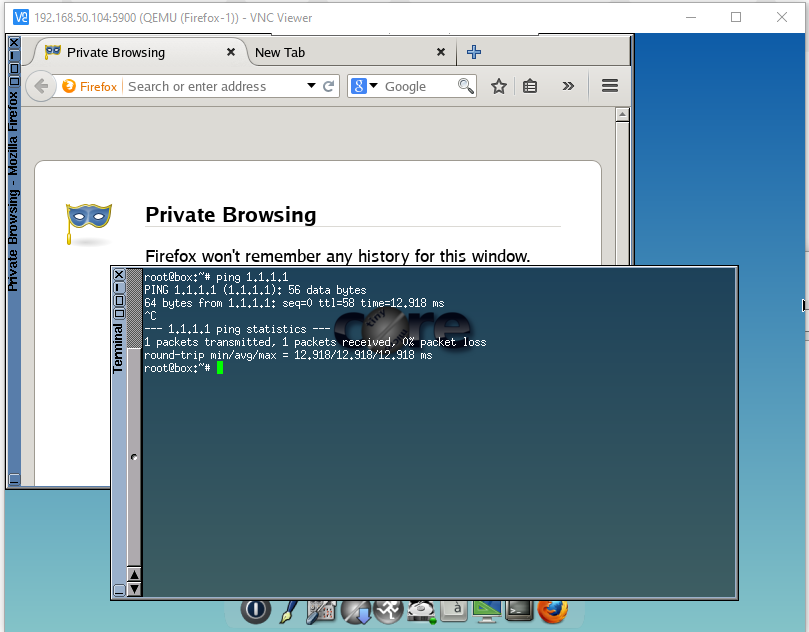
Task: Expand the address bar history dropdown
Action: coord(311,87)
